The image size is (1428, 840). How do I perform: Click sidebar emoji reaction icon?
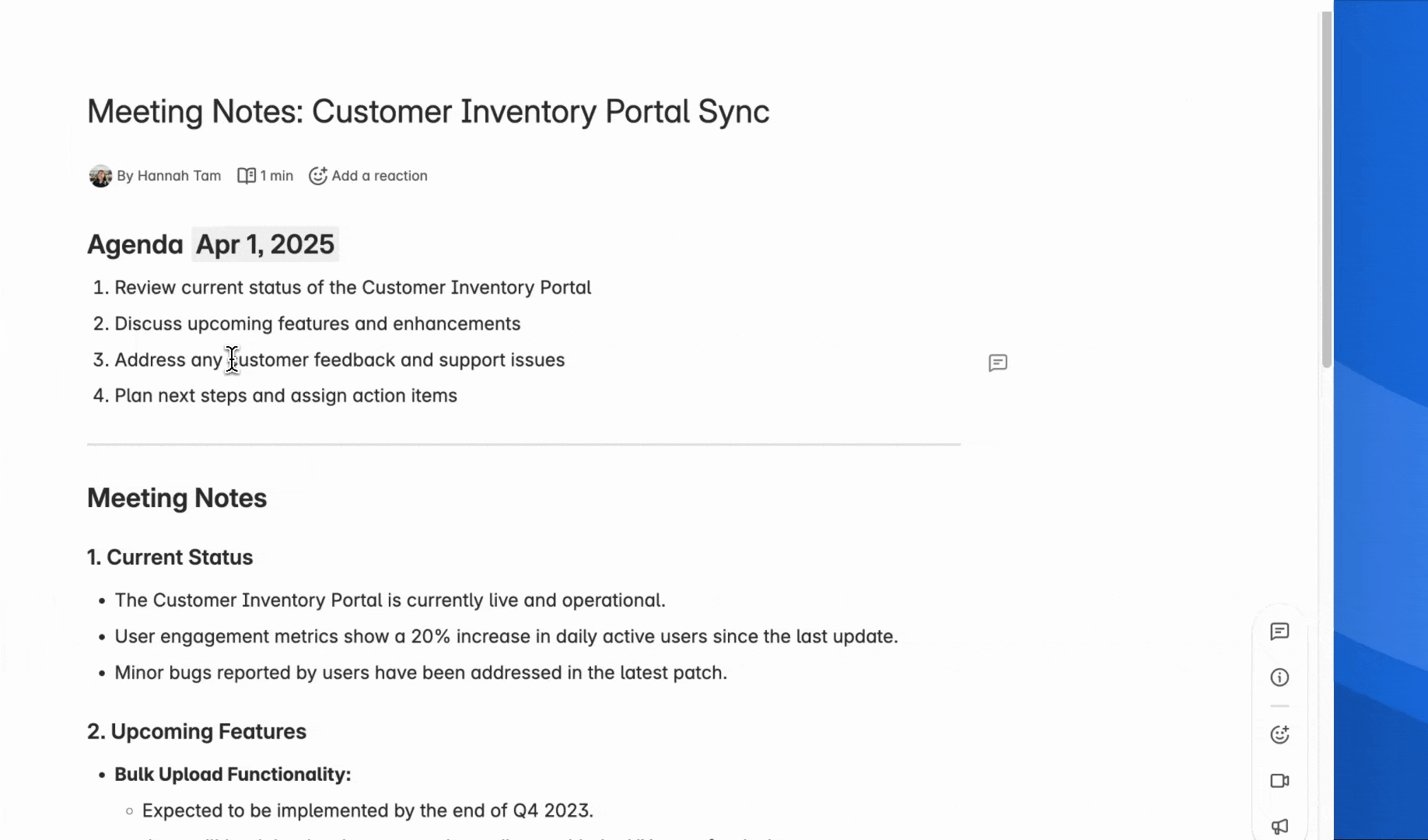click(1279, 734)
